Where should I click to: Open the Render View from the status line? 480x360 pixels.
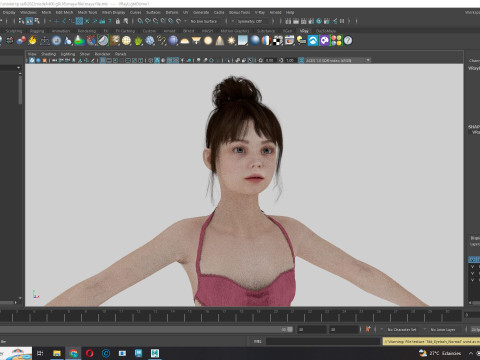[288, 21]
